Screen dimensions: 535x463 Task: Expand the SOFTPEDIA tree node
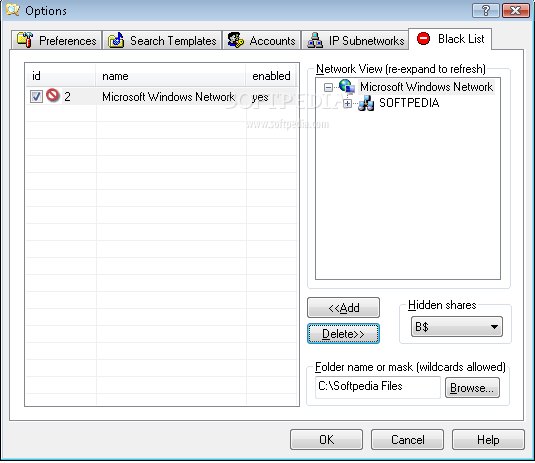tap(347, 103)
